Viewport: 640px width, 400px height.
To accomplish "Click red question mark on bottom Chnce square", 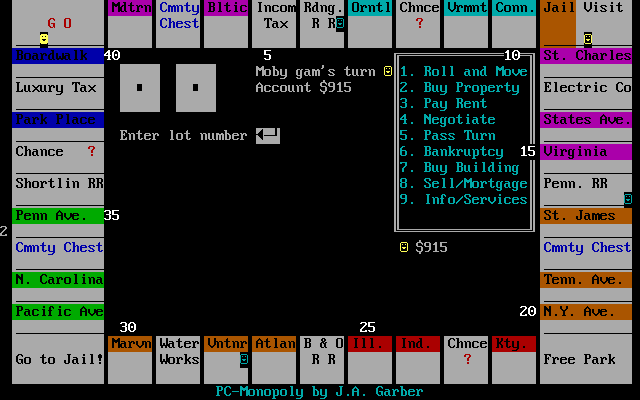I will (x=468, y=360).
